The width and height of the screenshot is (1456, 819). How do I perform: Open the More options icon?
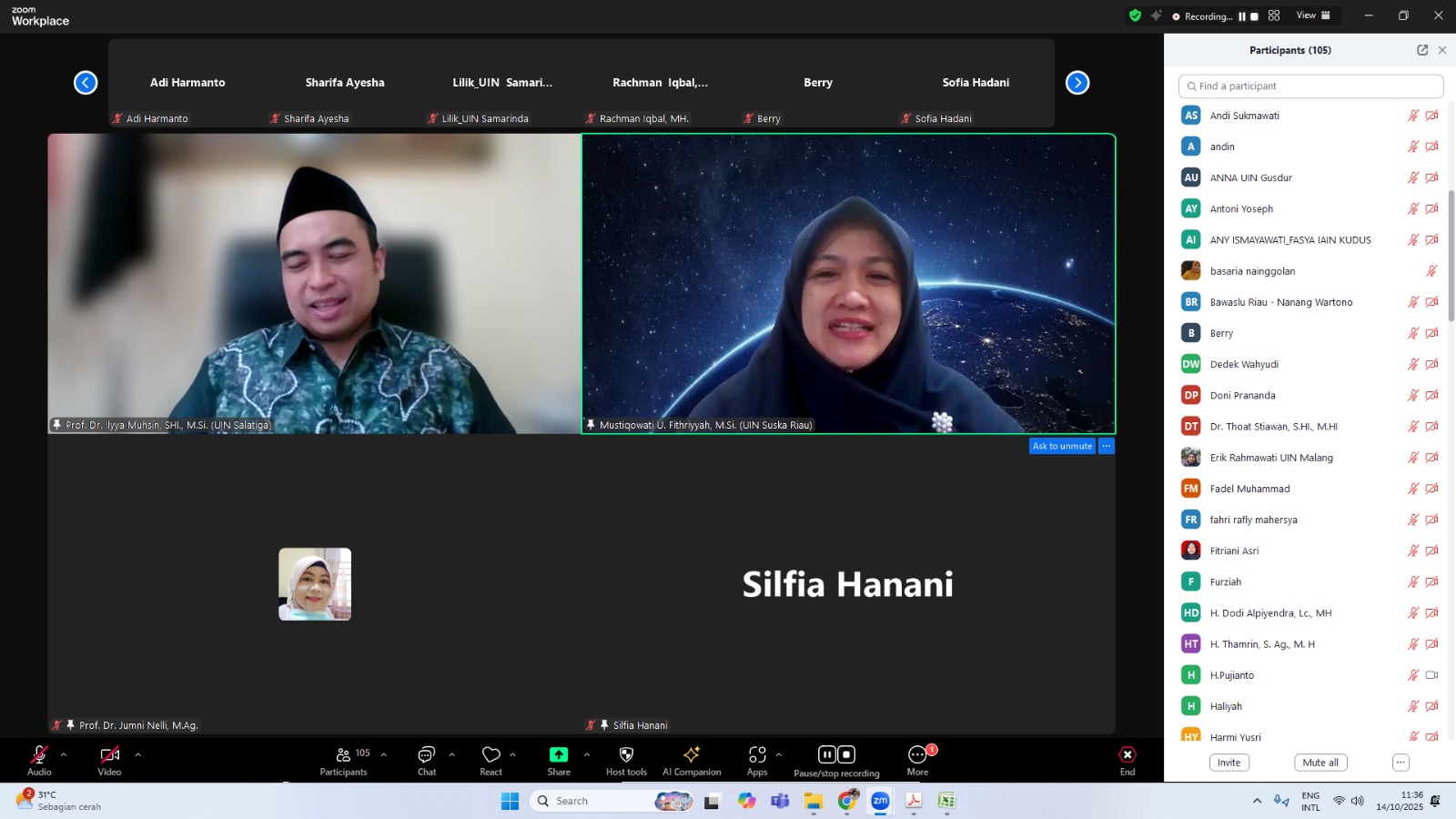coord(917,755)
